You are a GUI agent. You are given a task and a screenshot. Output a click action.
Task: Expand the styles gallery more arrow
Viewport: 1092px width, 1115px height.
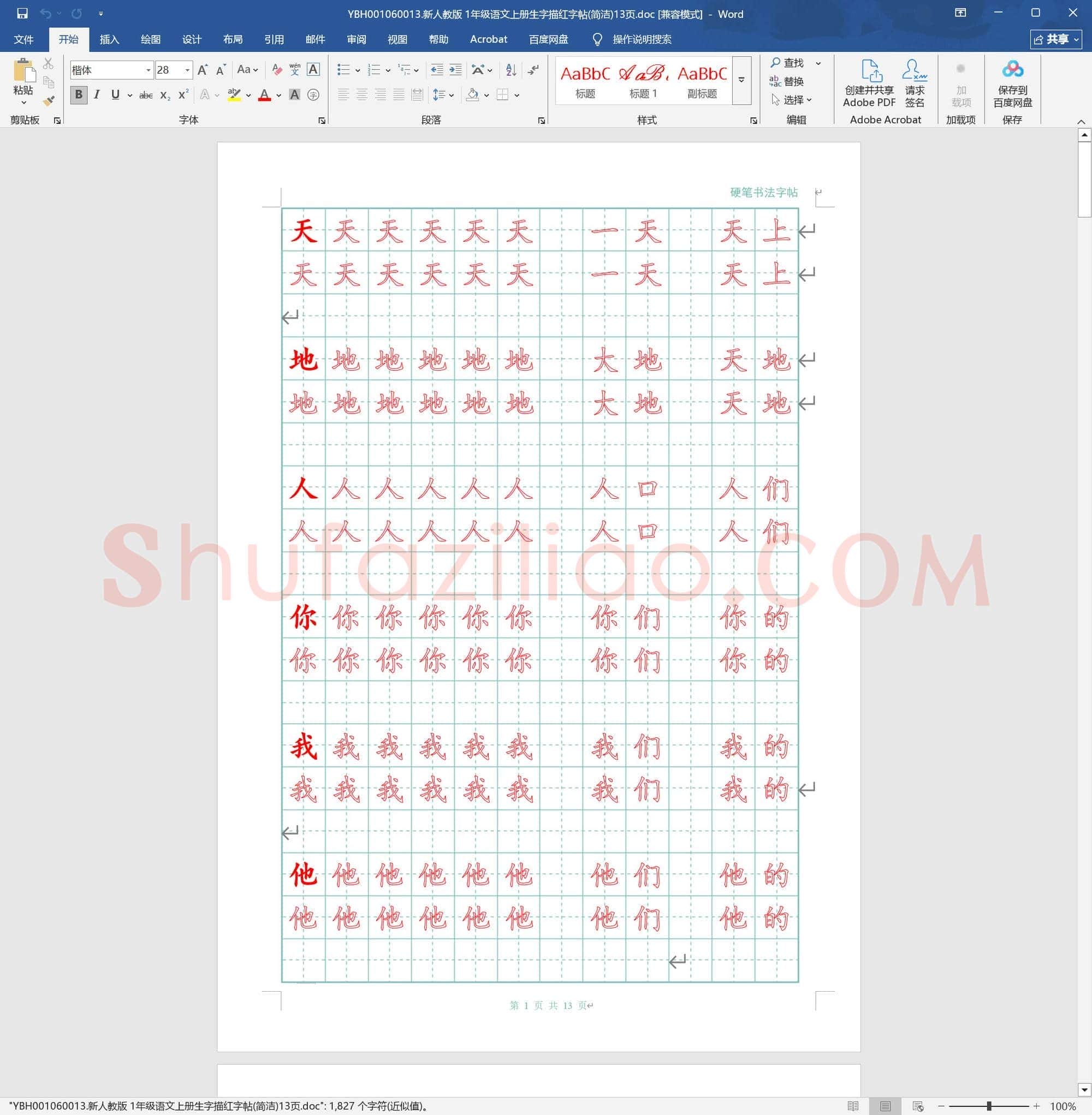click(x=741, y=80)
